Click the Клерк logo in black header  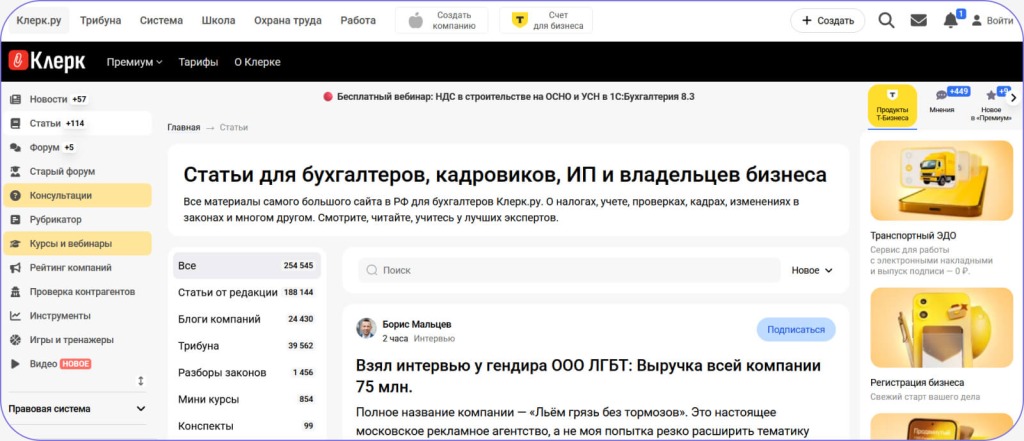[47, 61]
